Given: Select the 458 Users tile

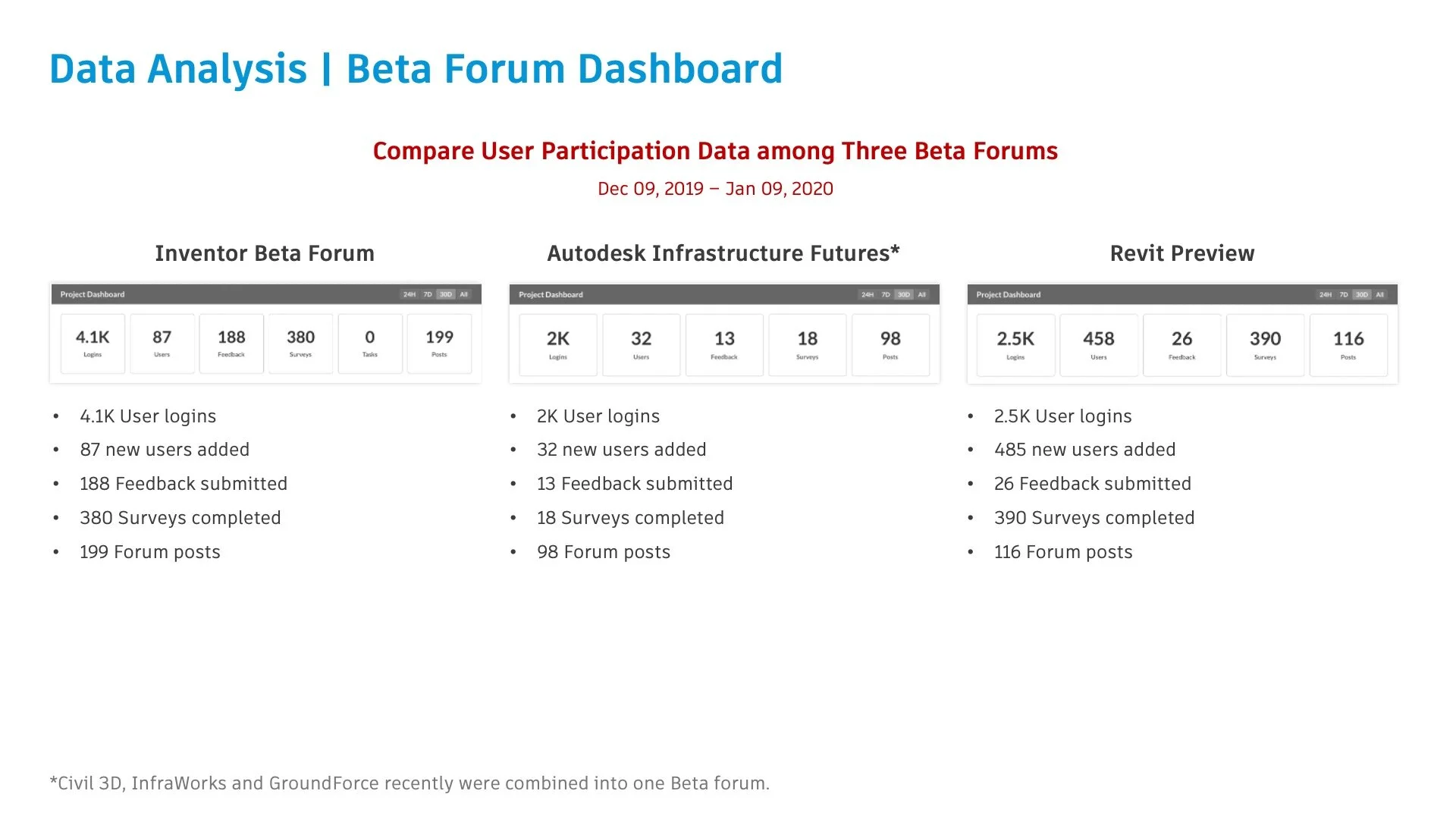Looking at the screenshot, I should 1099,345.
